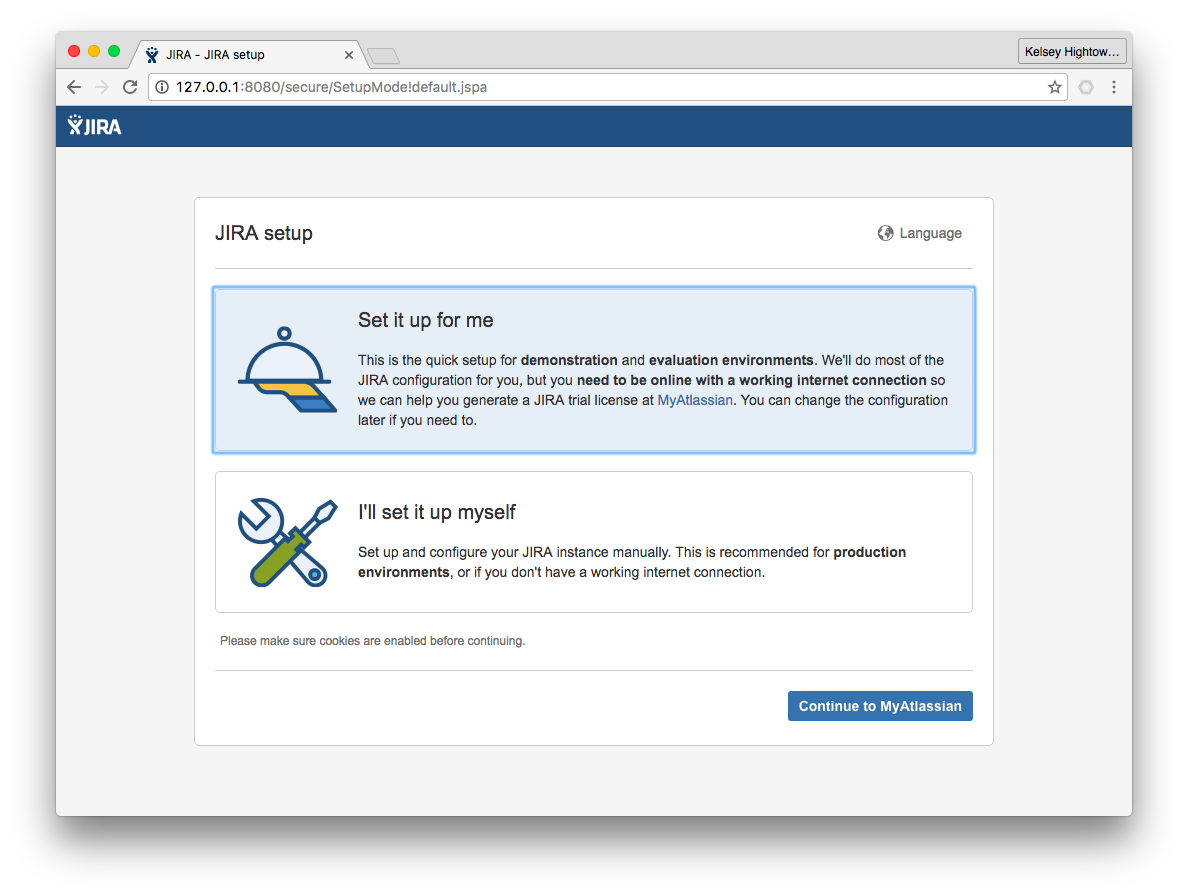The width and height of the screenshot is (1188, 896).
Task: Bookmark page with the star icon
Action: (1054, 87)
